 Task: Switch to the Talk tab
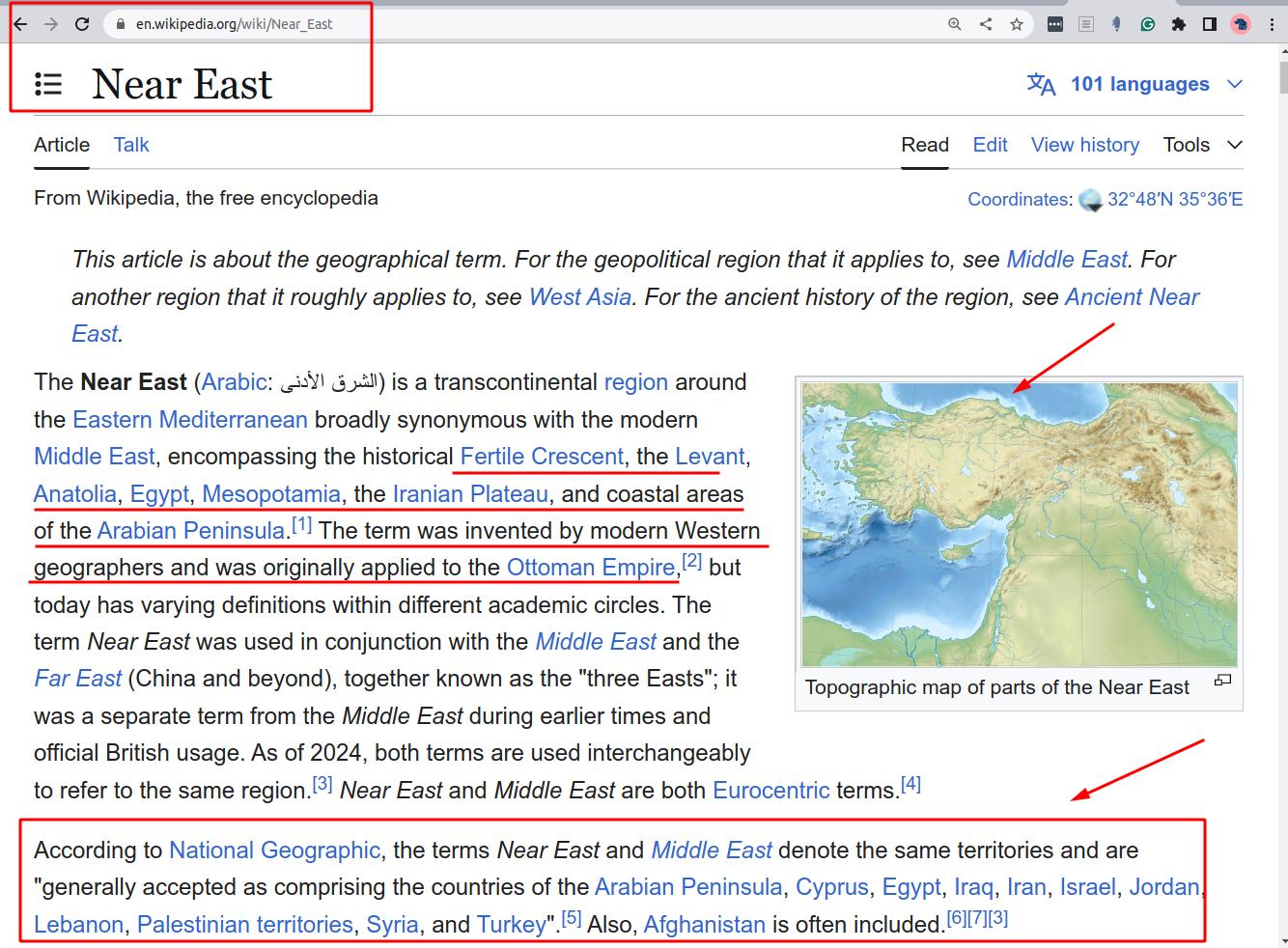pyautogui.click(x=131, y=145)
